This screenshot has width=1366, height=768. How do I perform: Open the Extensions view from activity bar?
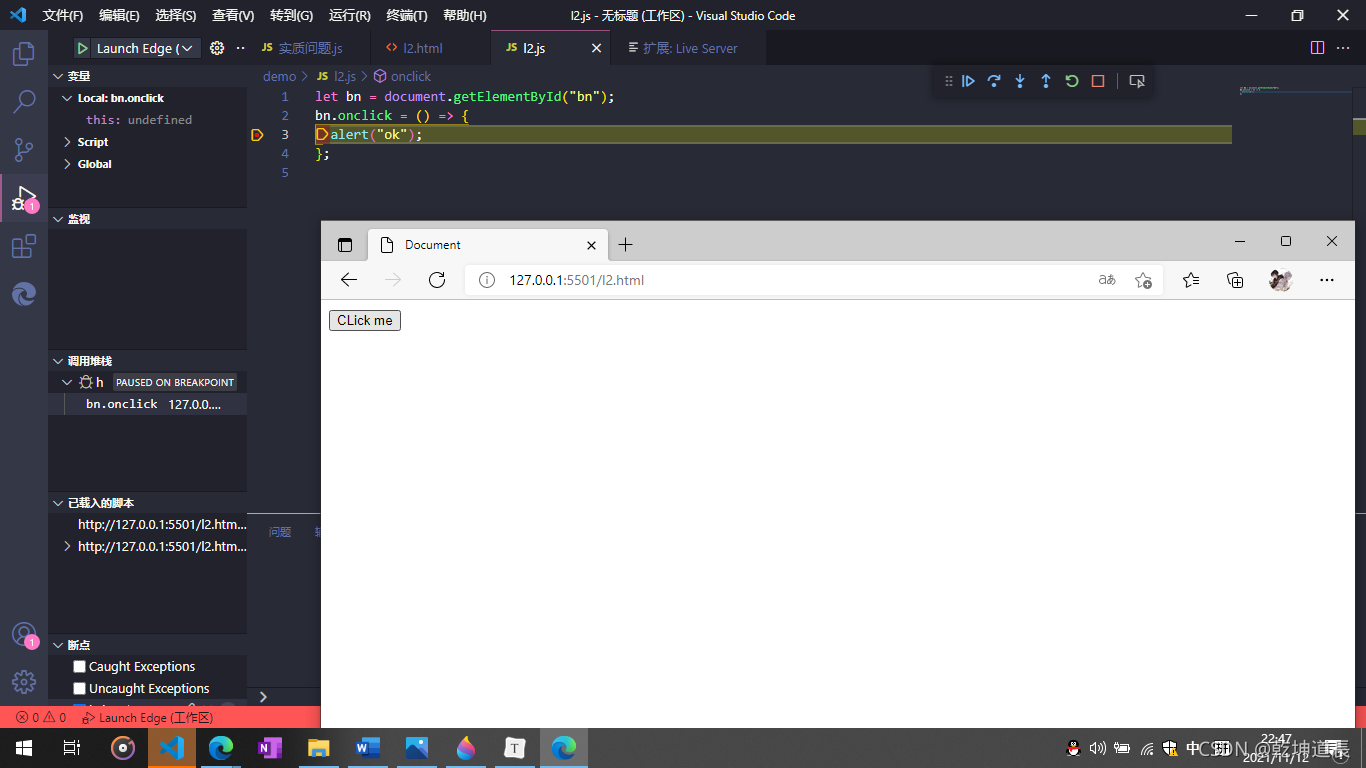(x=23, y=246)
